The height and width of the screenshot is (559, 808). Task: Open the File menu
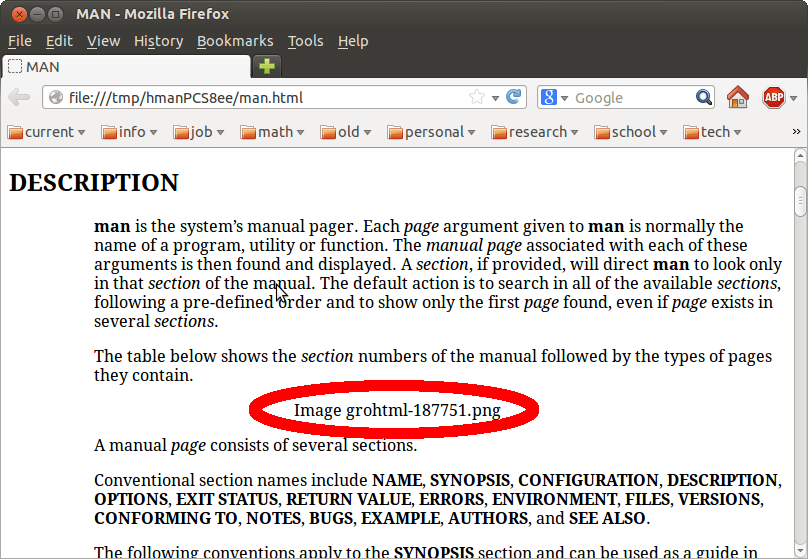20,41
